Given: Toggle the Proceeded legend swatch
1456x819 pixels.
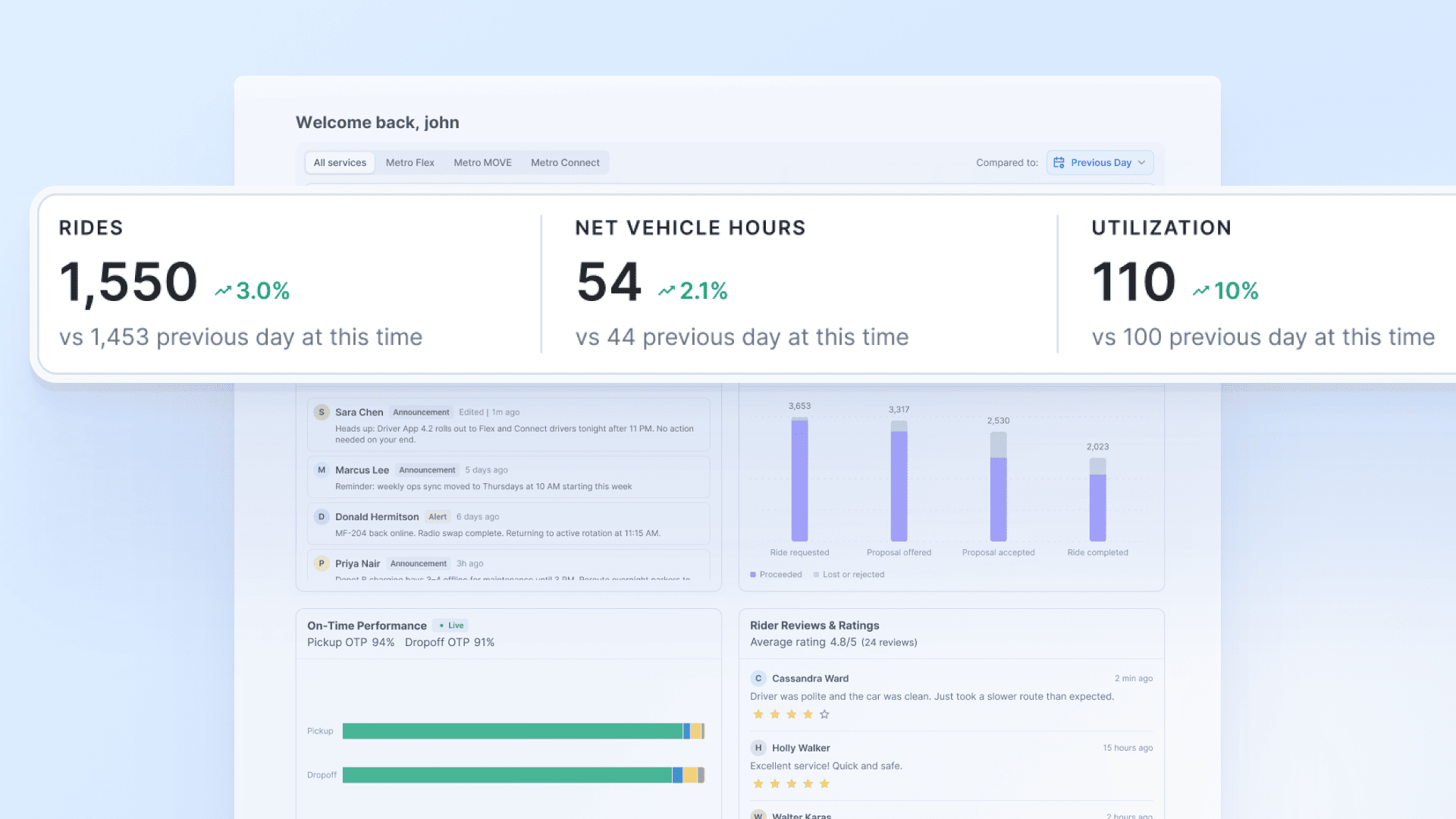Looking at the screenshot, I should click(753, 575).
